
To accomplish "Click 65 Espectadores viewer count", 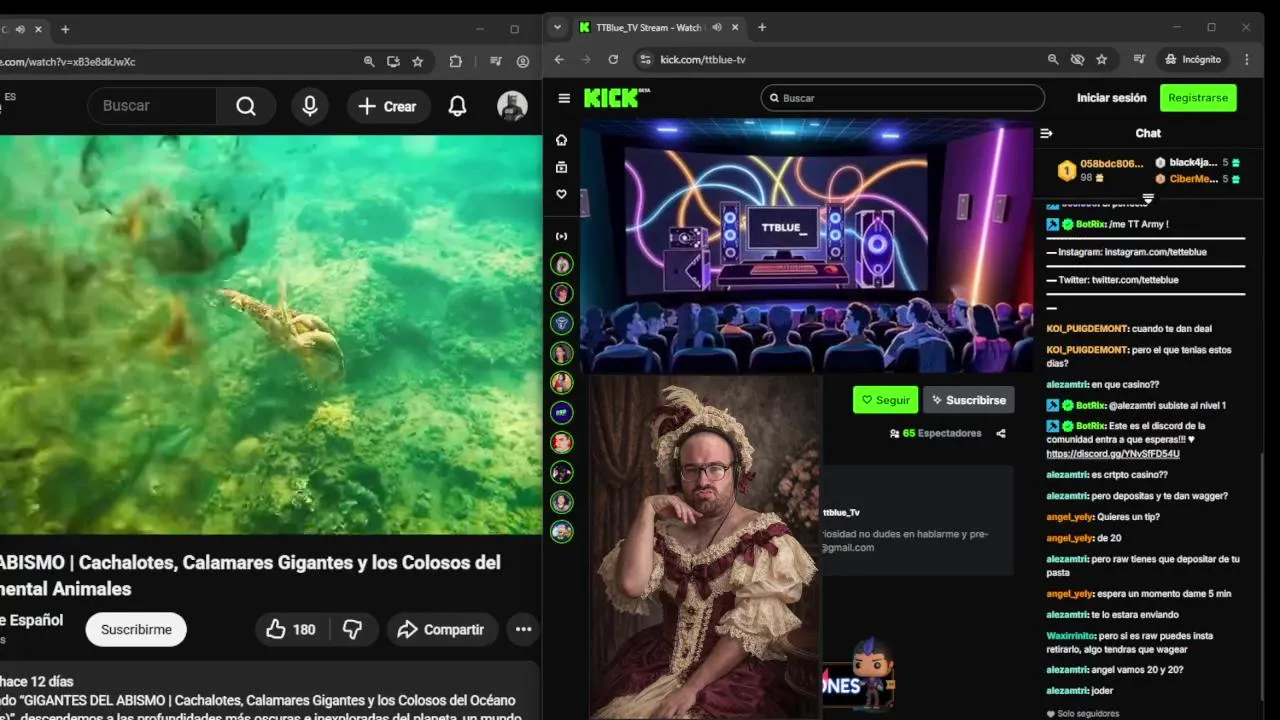I will tap(935, 433).
